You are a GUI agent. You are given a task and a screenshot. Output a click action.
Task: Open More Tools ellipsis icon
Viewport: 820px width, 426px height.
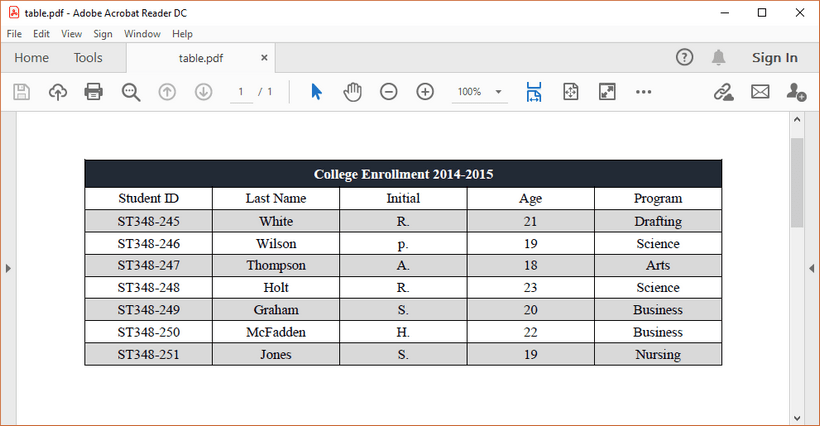[x=643, y=92]
